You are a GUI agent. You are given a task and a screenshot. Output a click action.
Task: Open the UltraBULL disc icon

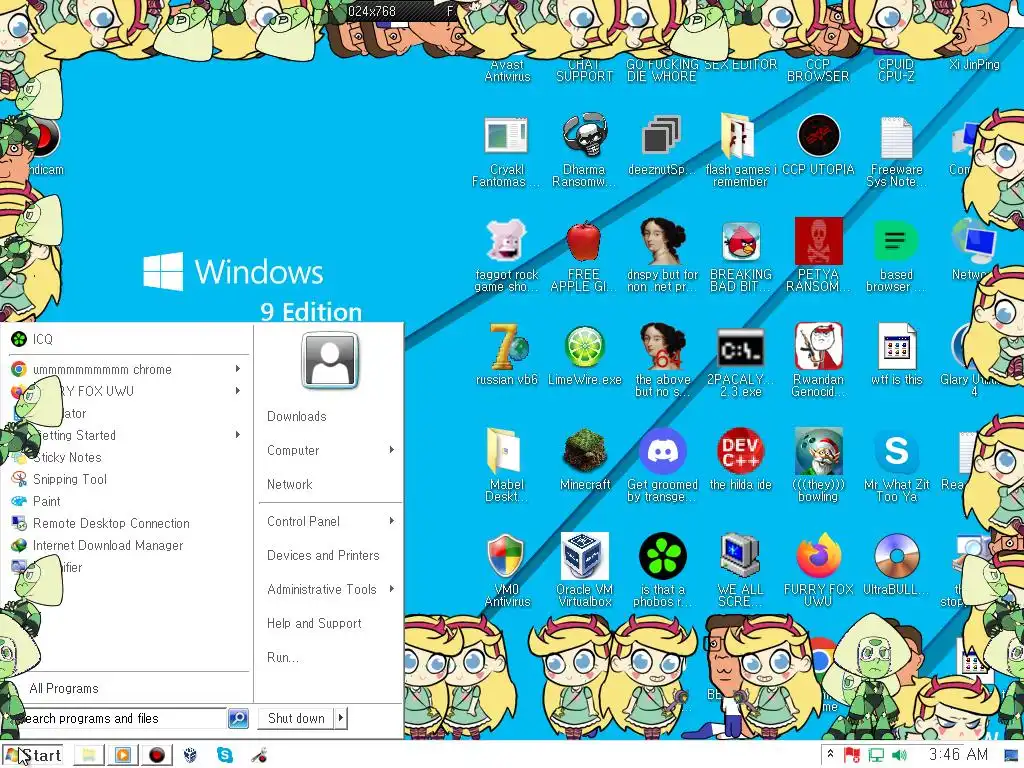[896, 556]
